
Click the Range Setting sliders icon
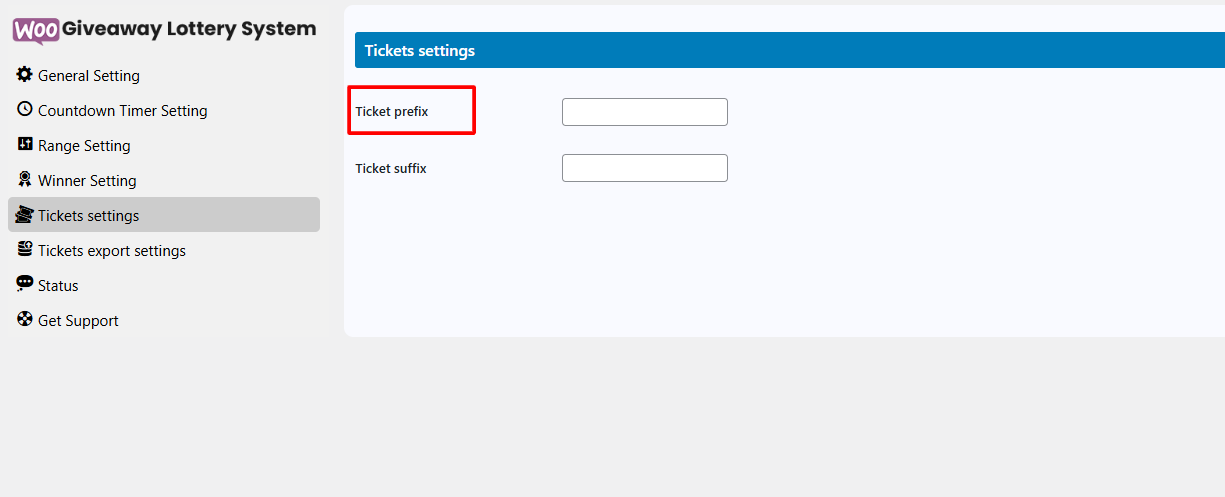point(25,145)
